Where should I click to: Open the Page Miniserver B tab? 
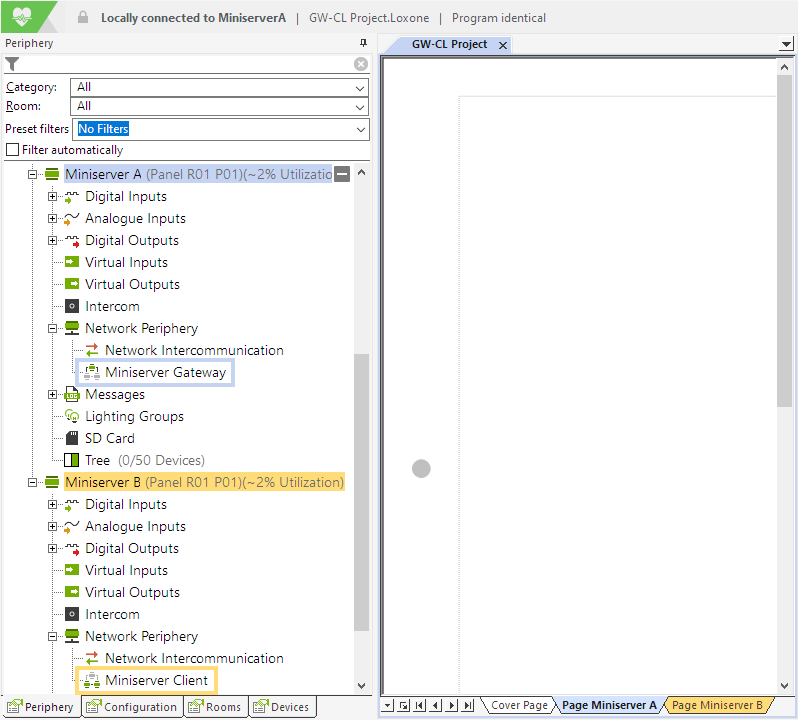click(717, 705)
